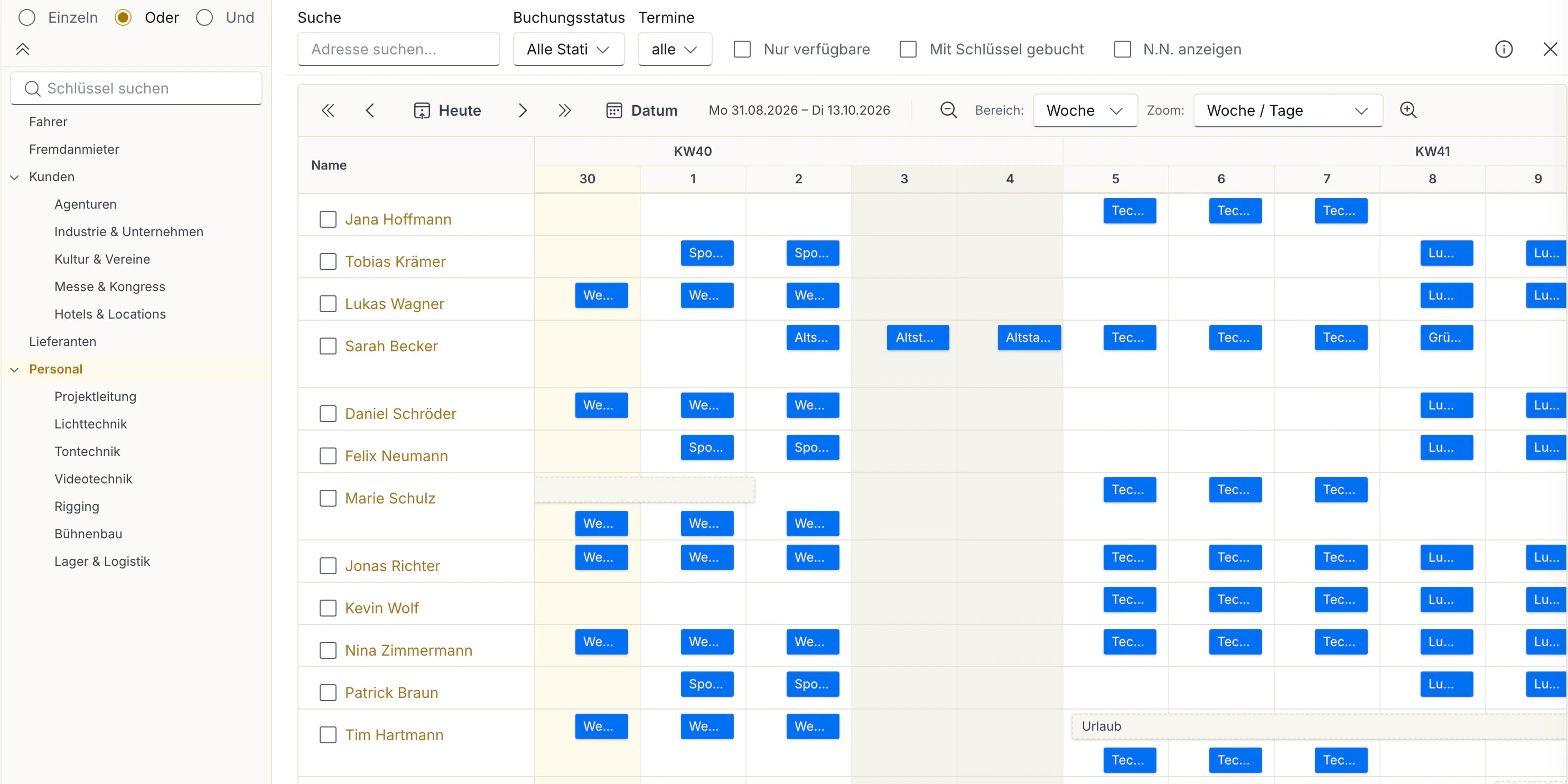Collapse the Personal tree node
This screenshot has height=784, width=1568.
[x=15, y=369]
